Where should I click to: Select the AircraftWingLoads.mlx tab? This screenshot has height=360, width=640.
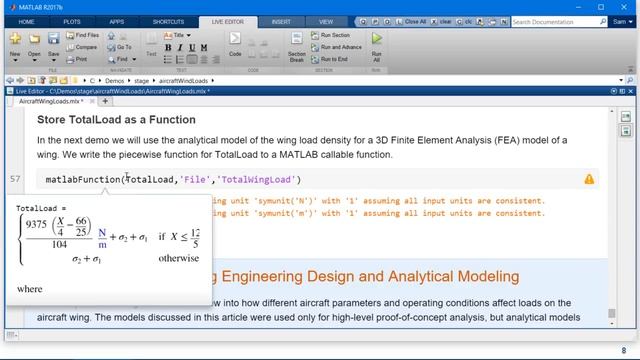[x=51, y=101]
